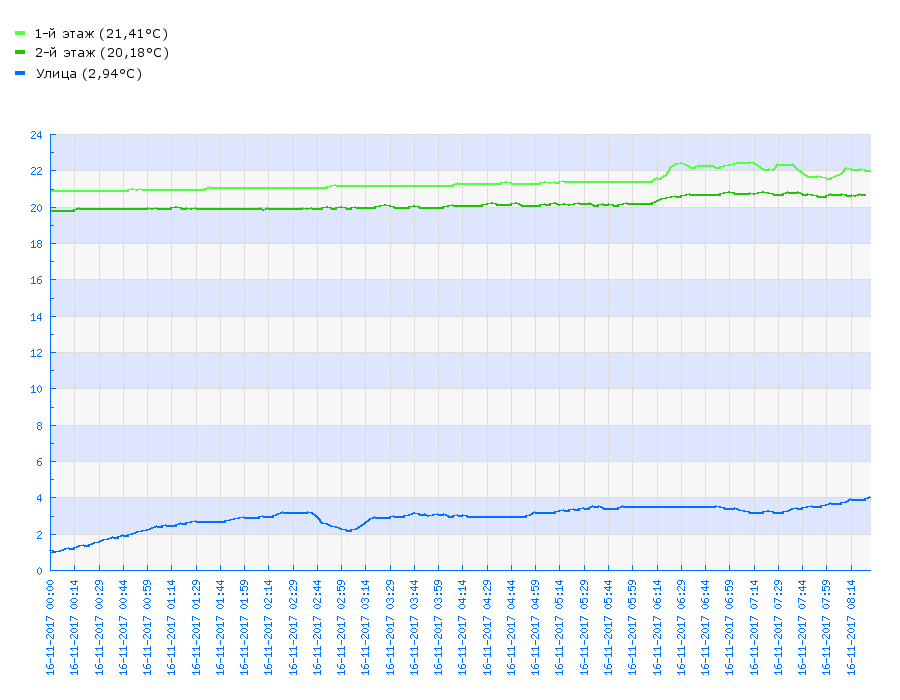This screenshot has height=700, width=900.
Task: Click the y-axis label 6
Action: 40,462
